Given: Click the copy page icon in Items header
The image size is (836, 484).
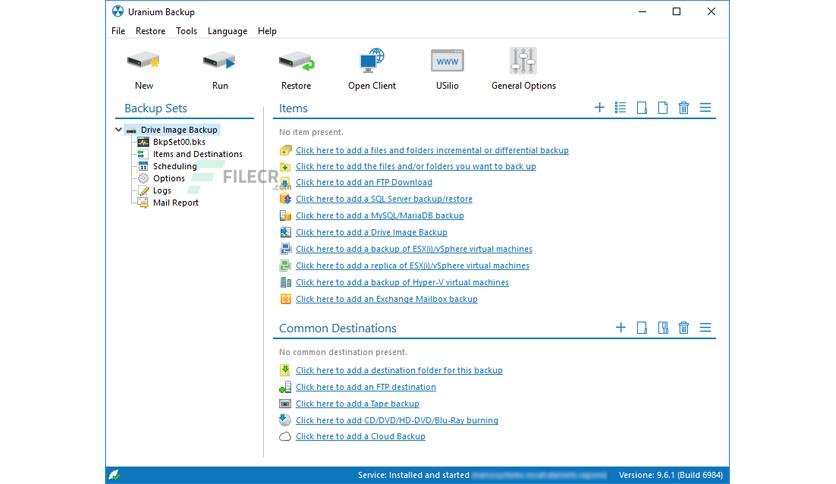Looking at the screenshot, I should (641, 108).
